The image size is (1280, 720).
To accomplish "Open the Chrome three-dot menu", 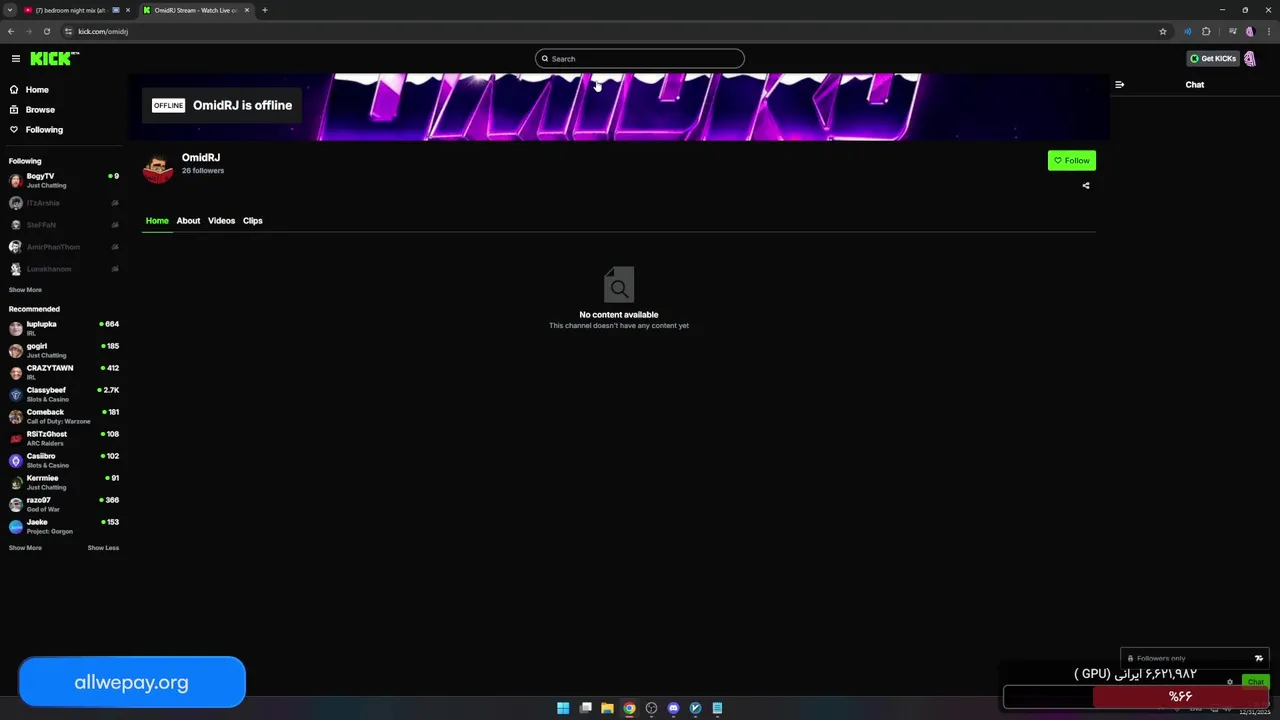I will (1267, 31).
